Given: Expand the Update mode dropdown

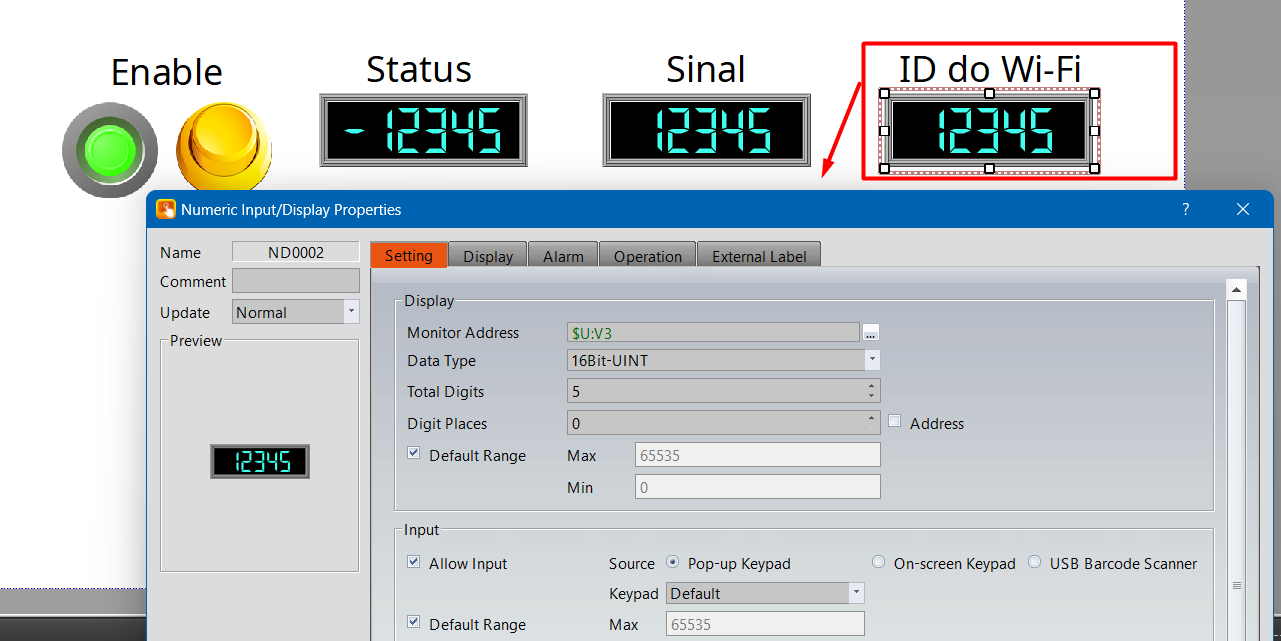Looking at the screenshot, I should click(351, 312).
